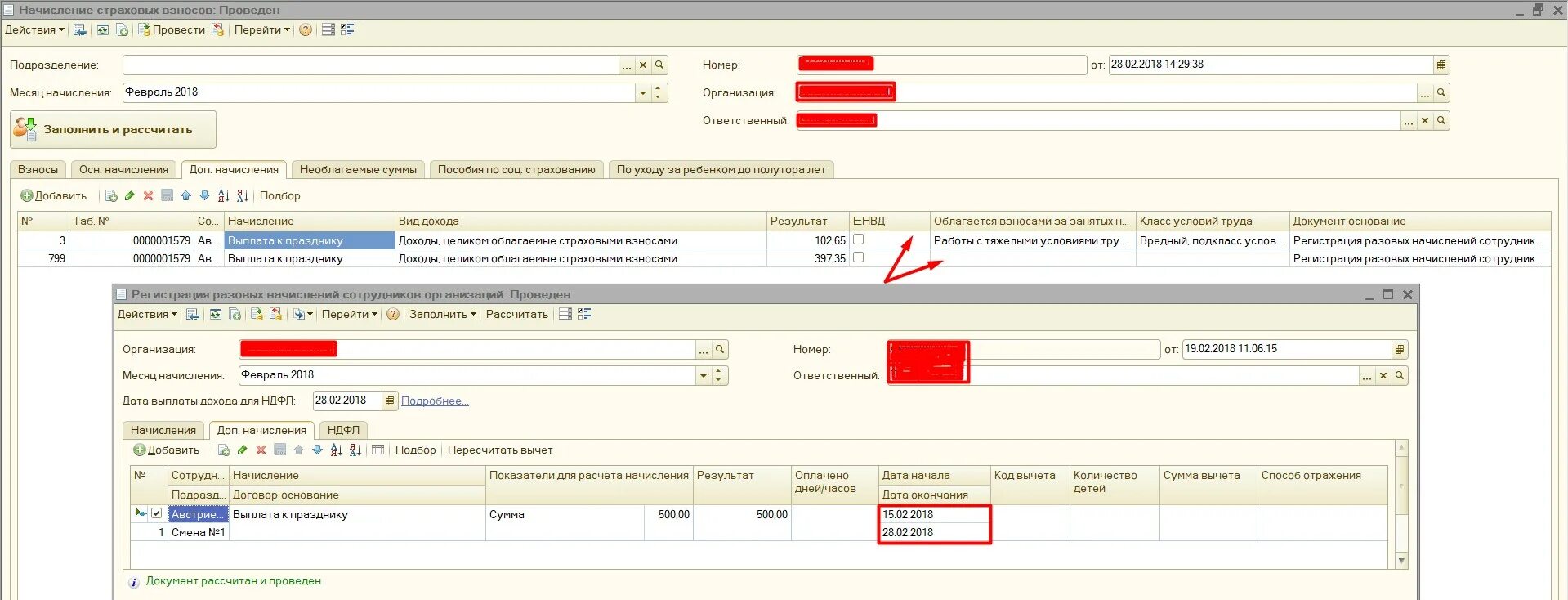This screenshot has width=1568, height=600.
Task: Switch to the Начисления tab in the Регистрация window
Action: 163,430
